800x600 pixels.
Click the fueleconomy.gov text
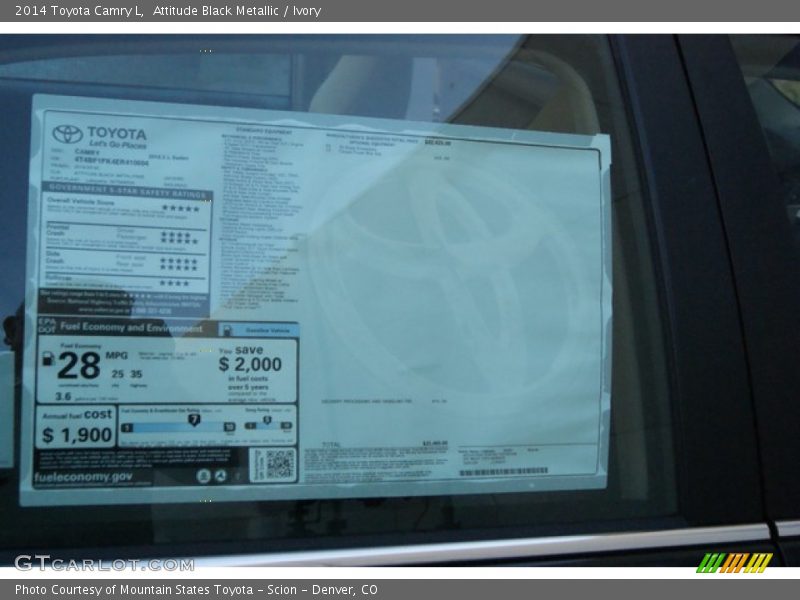point(83,477)
